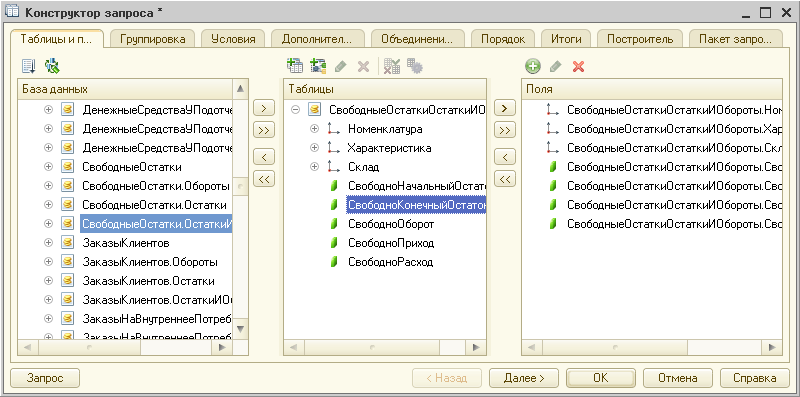Click the green plus add icon above Поля

(x=533, y=66)
